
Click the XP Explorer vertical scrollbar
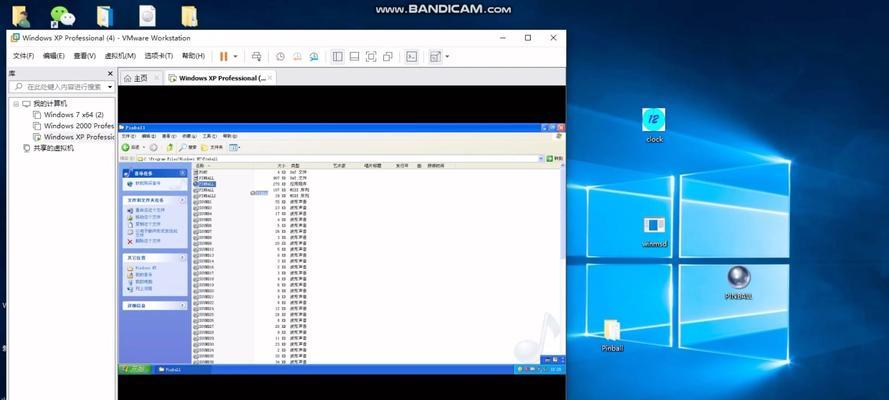pos(562,263)
